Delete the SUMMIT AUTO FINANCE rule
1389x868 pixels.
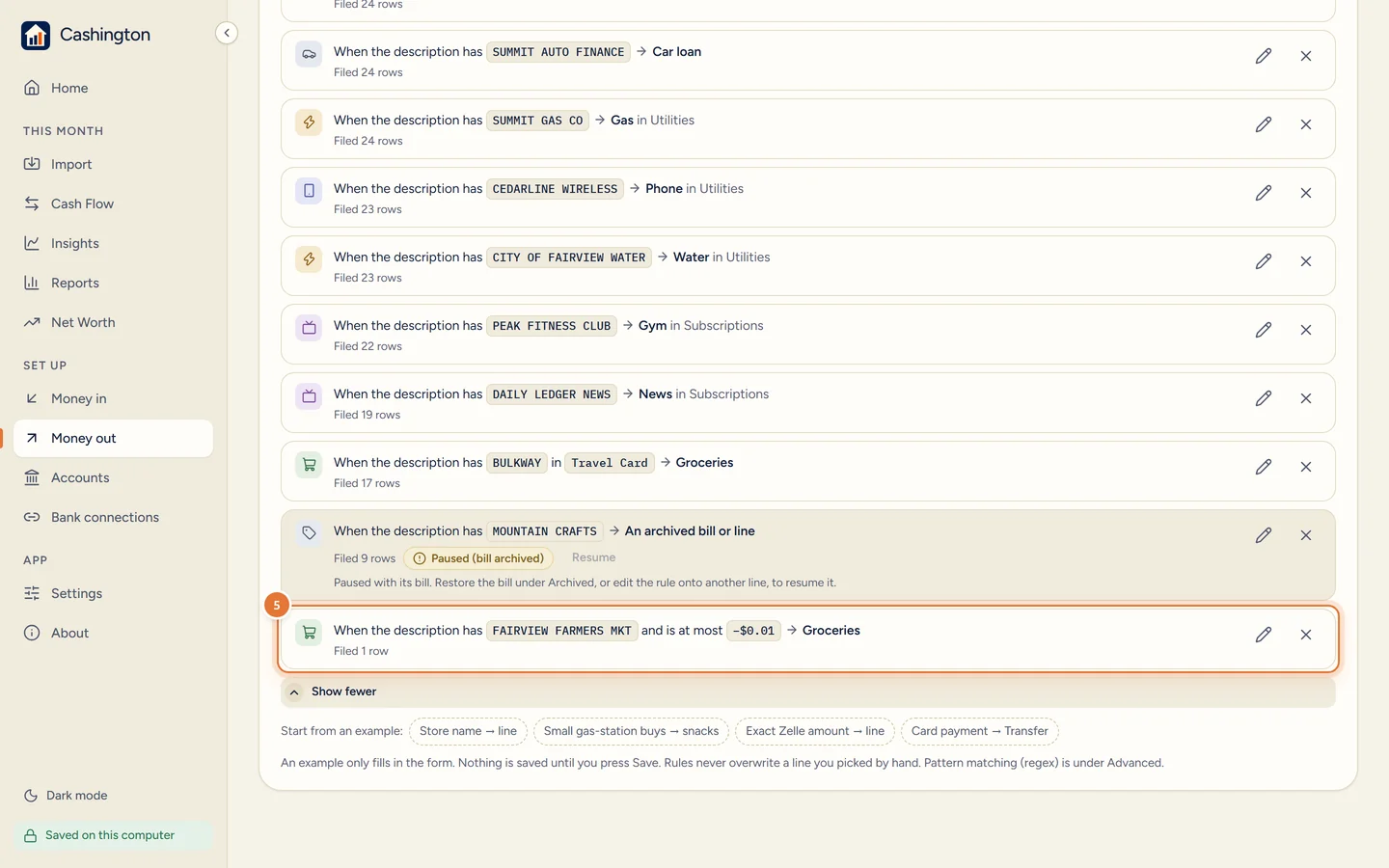coord(1306,56)
